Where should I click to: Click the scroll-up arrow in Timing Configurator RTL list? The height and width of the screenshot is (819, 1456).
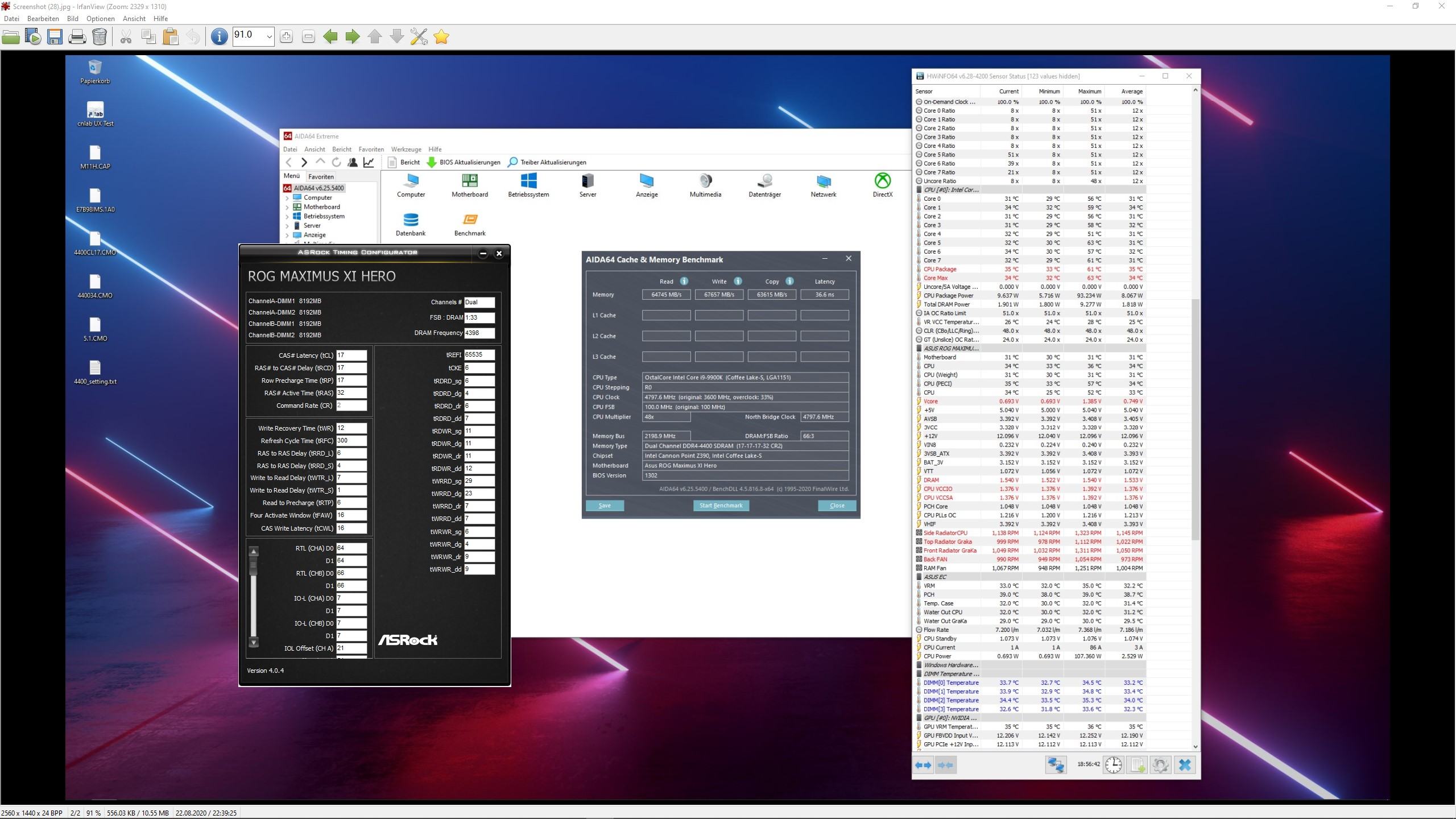[x=254, y=551]
